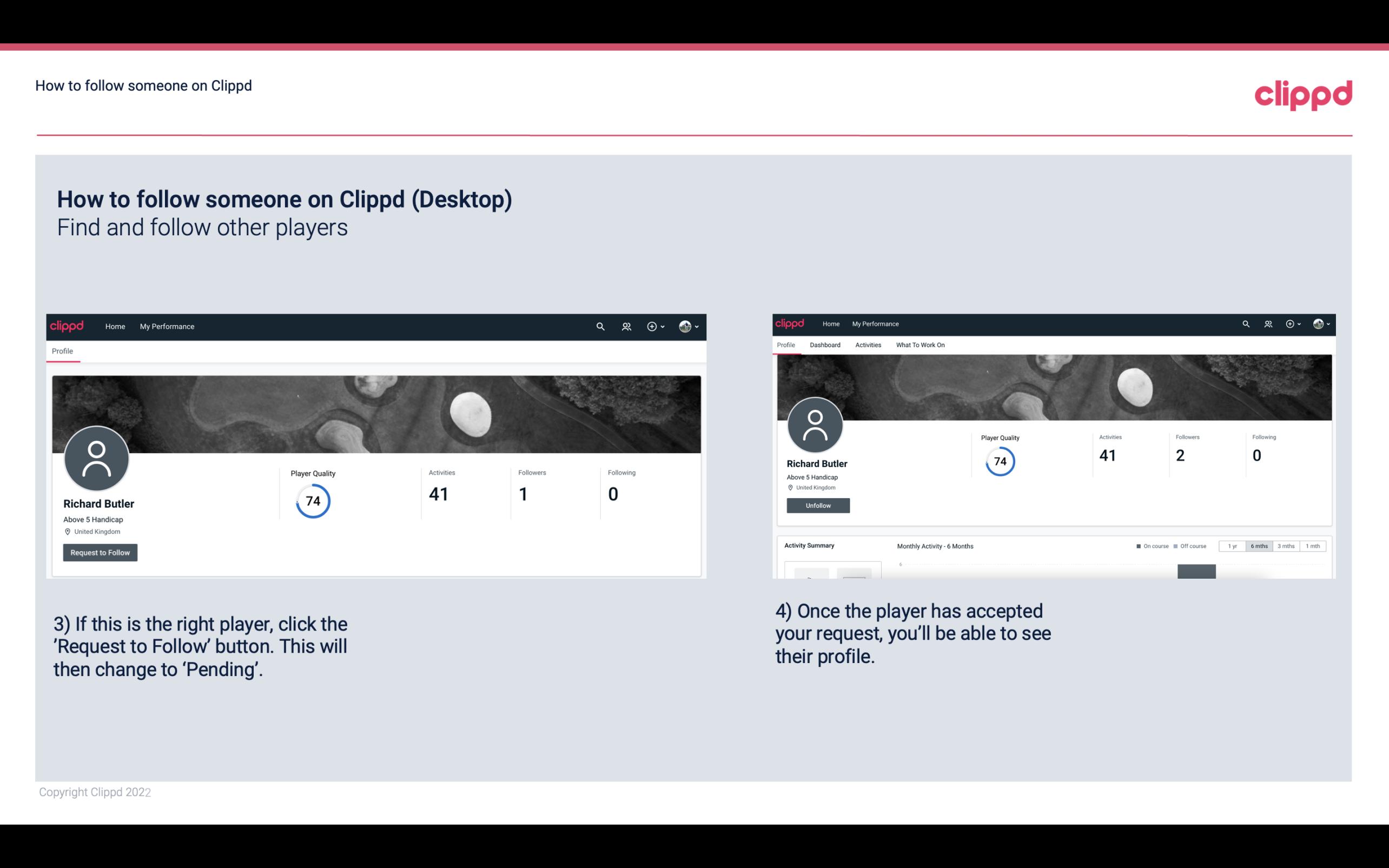Expand the 'My Performance' dropdown menu

click(x=167, y=325)
